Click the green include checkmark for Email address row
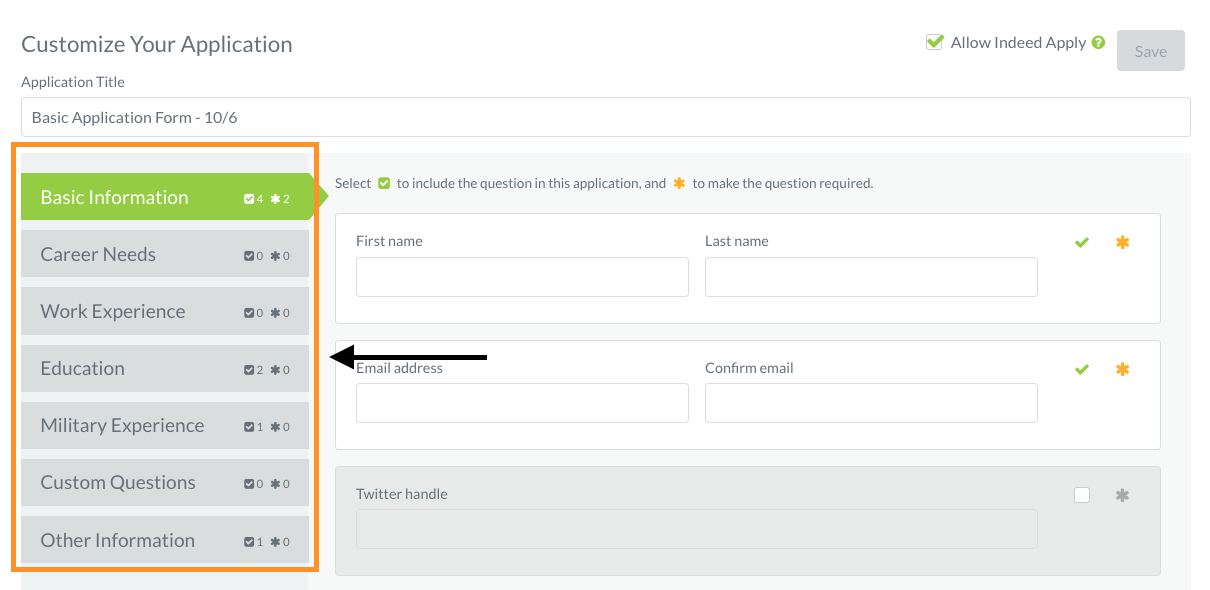 pos(1081,369)
